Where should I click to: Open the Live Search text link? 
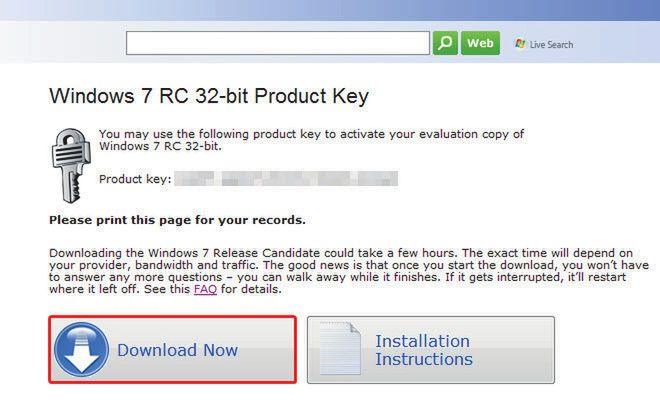pos(551,45)
